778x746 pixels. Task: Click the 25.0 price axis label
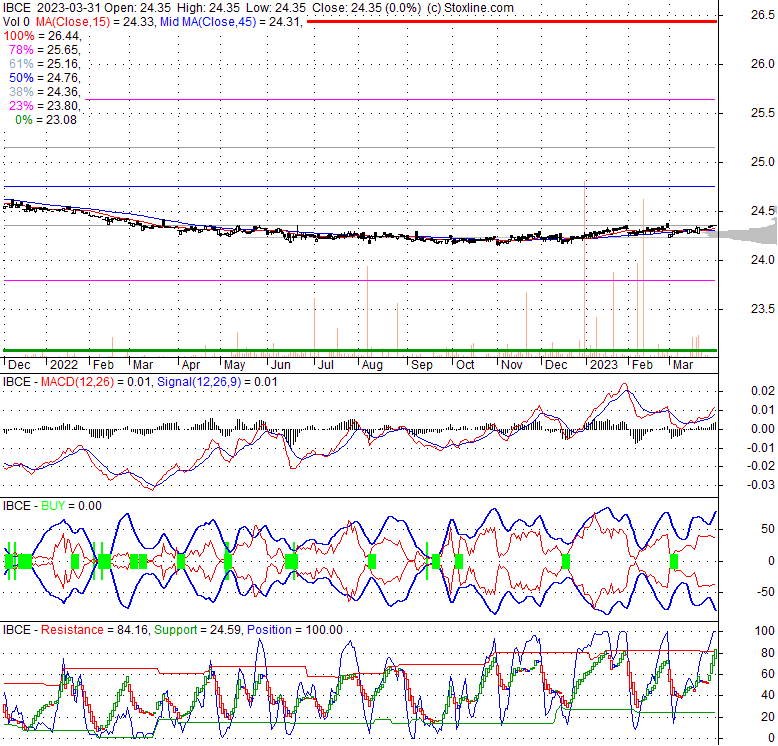point(763,162)
